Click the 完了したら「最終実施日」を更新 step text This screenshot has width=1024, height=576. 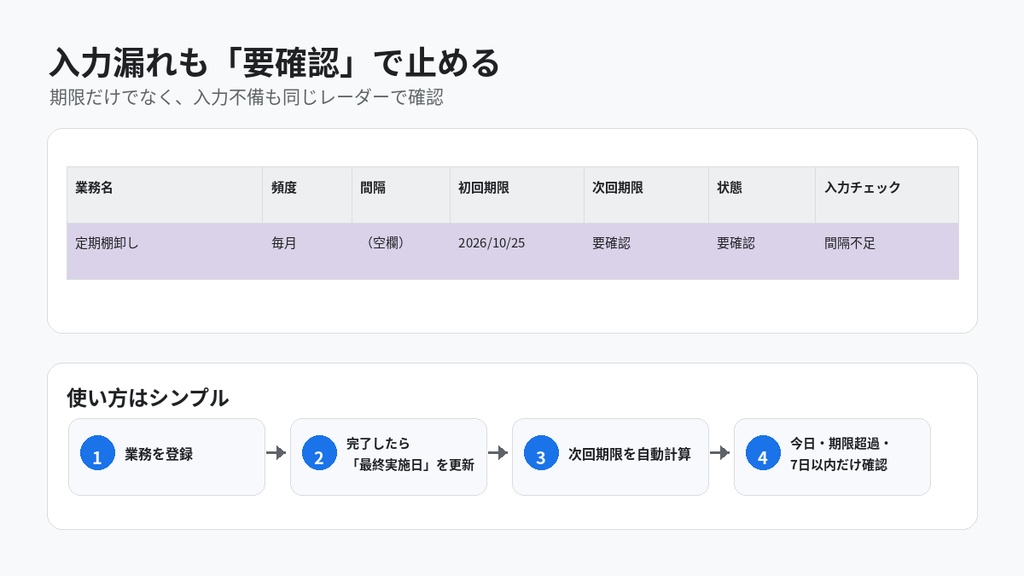[x=410, y=454]
